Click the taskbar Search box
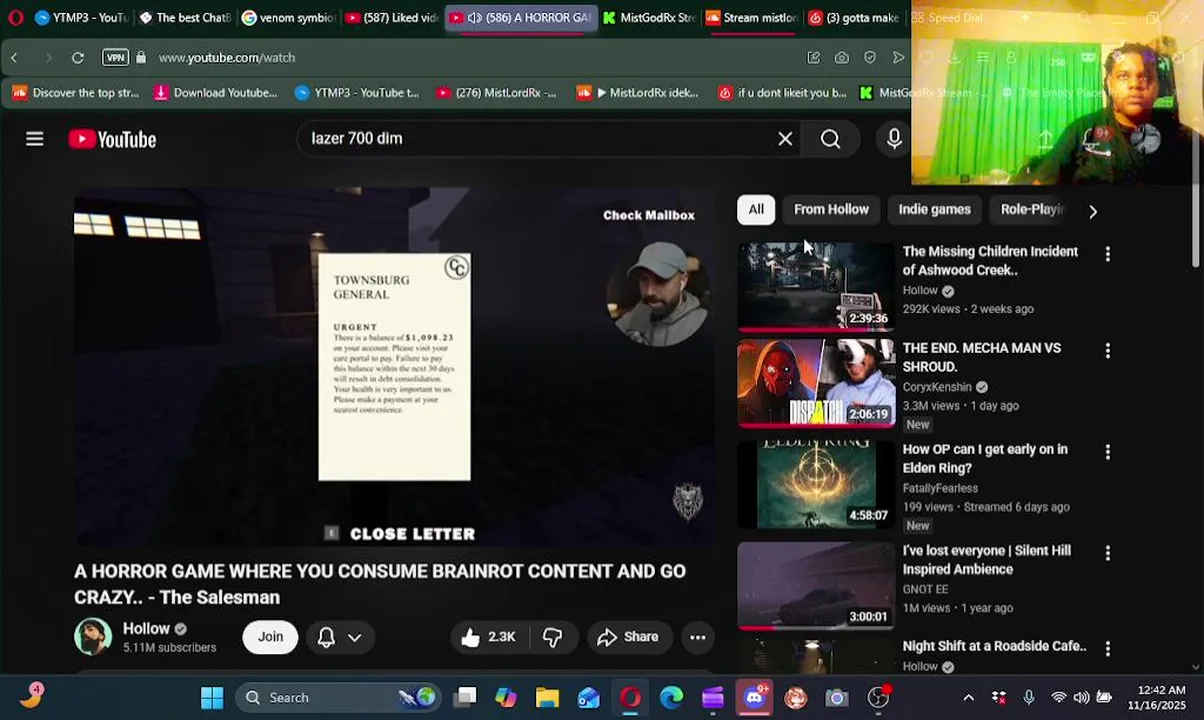This screenshot has width=1204, height=720. tap(340, 698)
